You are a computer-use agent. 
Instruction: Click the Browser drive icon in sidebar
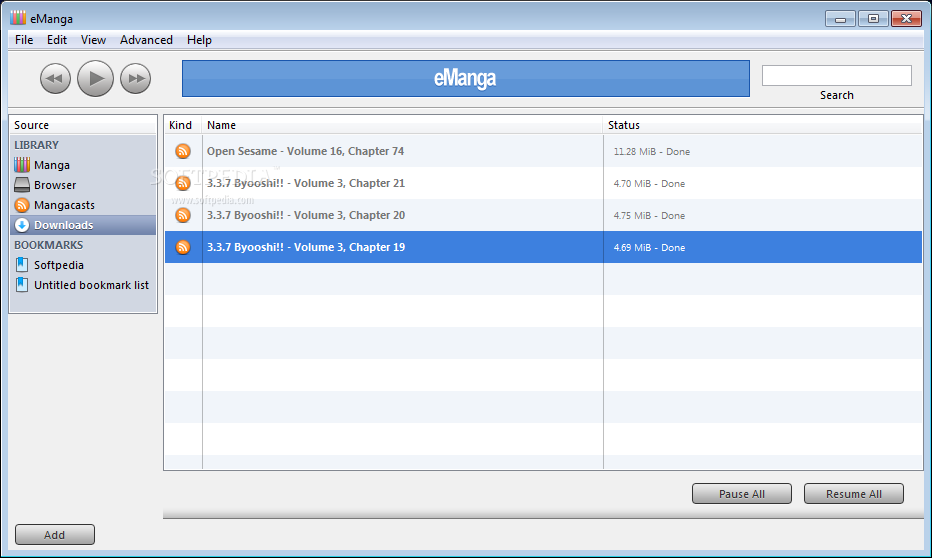[22, 185]
